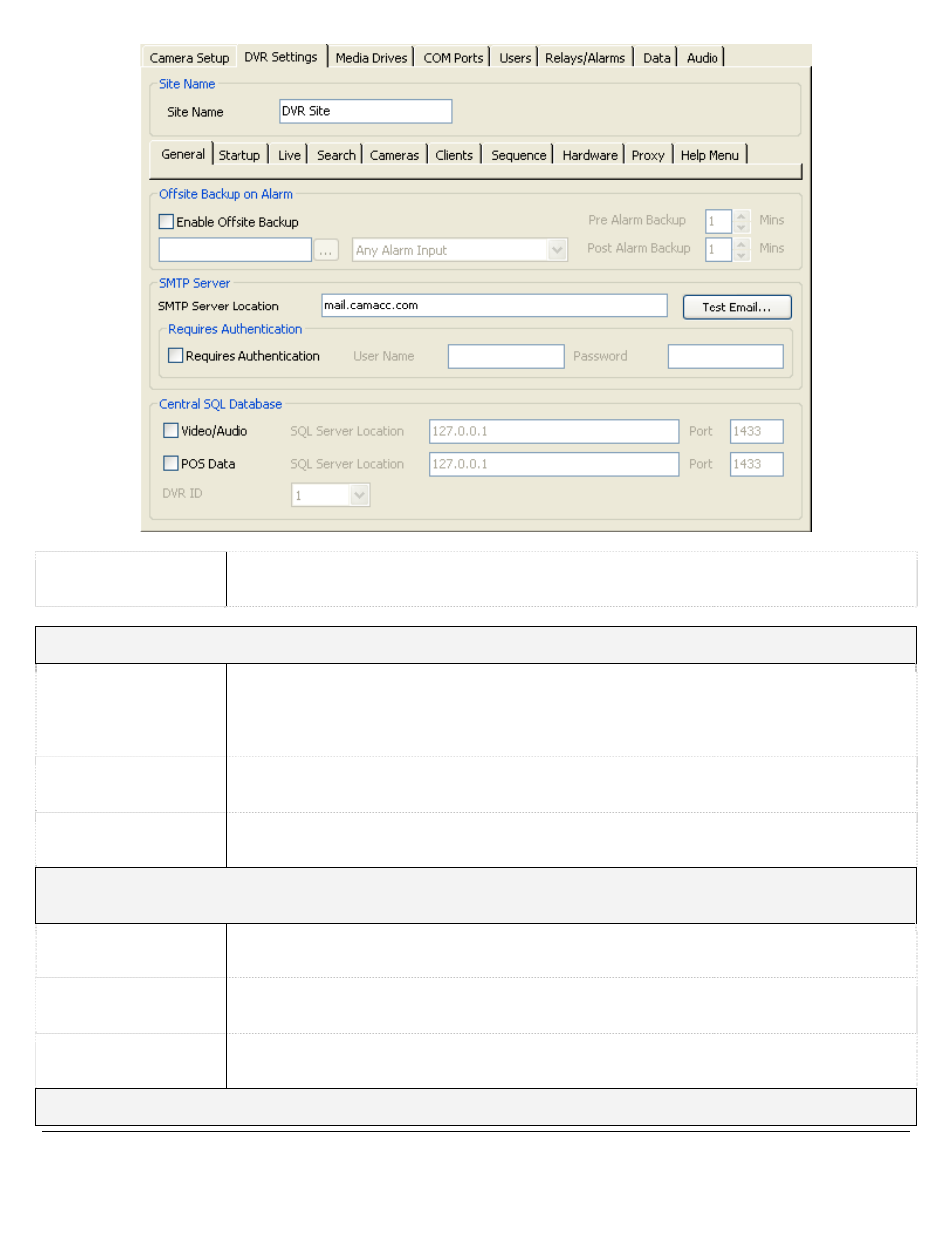The width and height of the screenshot is (952, 1233).
Task: Click Video/Audio SQL Server Location field
Action: pos(554,431)
